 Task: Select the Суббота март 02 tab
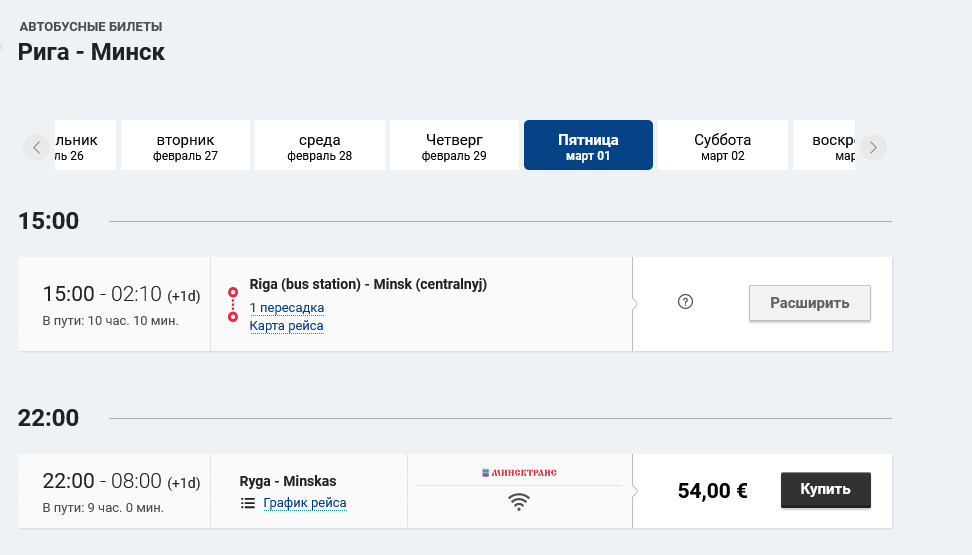click(722, 145)
